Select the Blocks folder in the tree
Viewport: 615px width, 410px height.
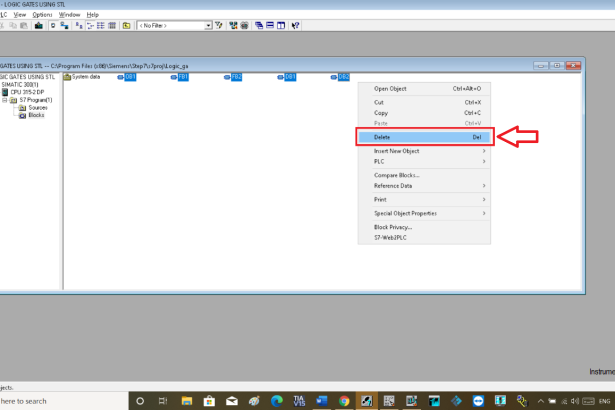(35, 115)
